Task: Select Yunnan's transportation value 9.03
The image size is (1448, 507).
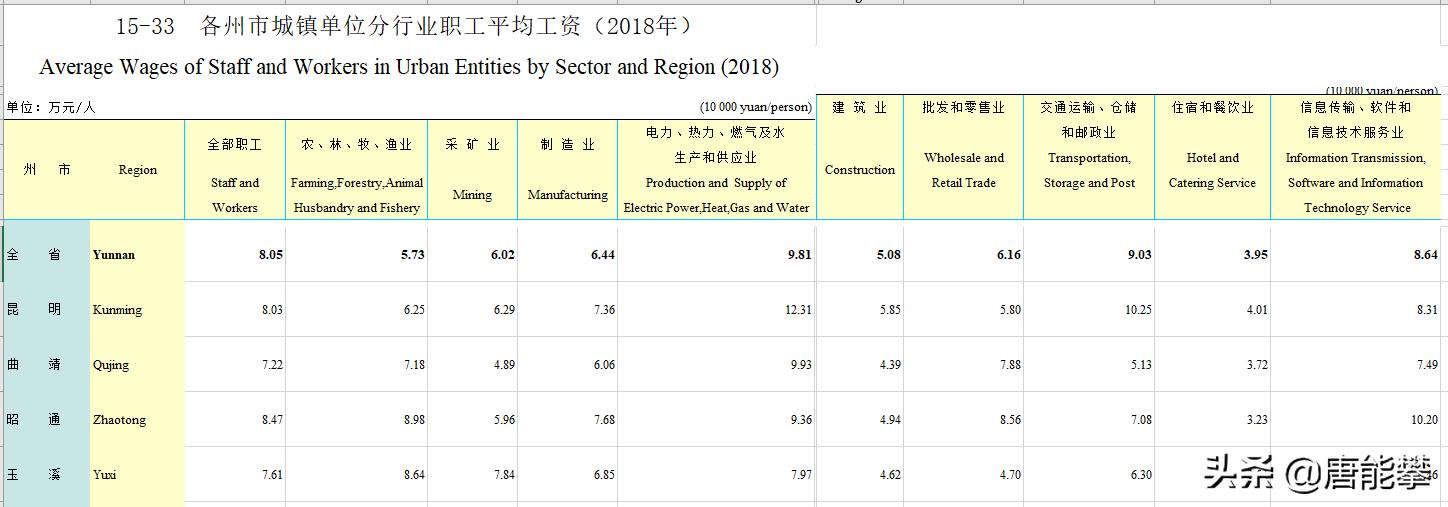Action: pyautogui.click(x=1138, y=254)
